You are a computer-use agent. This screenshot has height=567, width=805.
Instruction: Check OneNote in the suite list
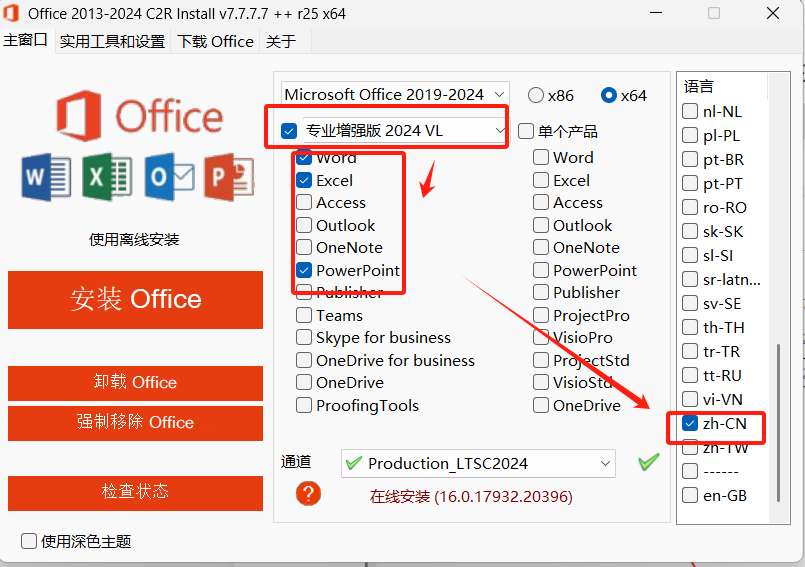(x=304, y=247)
